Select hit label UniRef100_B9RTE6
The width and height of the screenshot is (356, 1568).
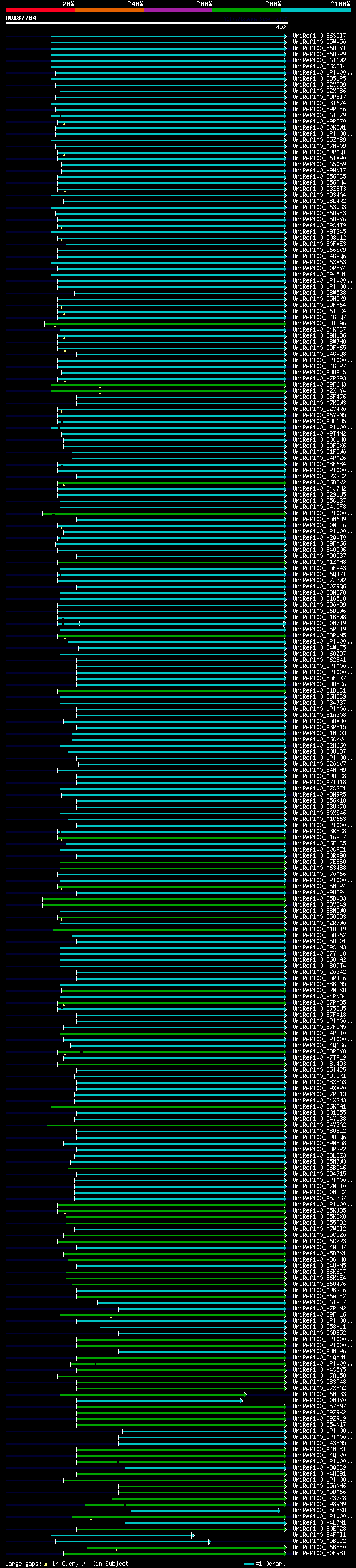pyautogui.click(x=319, y=109)
